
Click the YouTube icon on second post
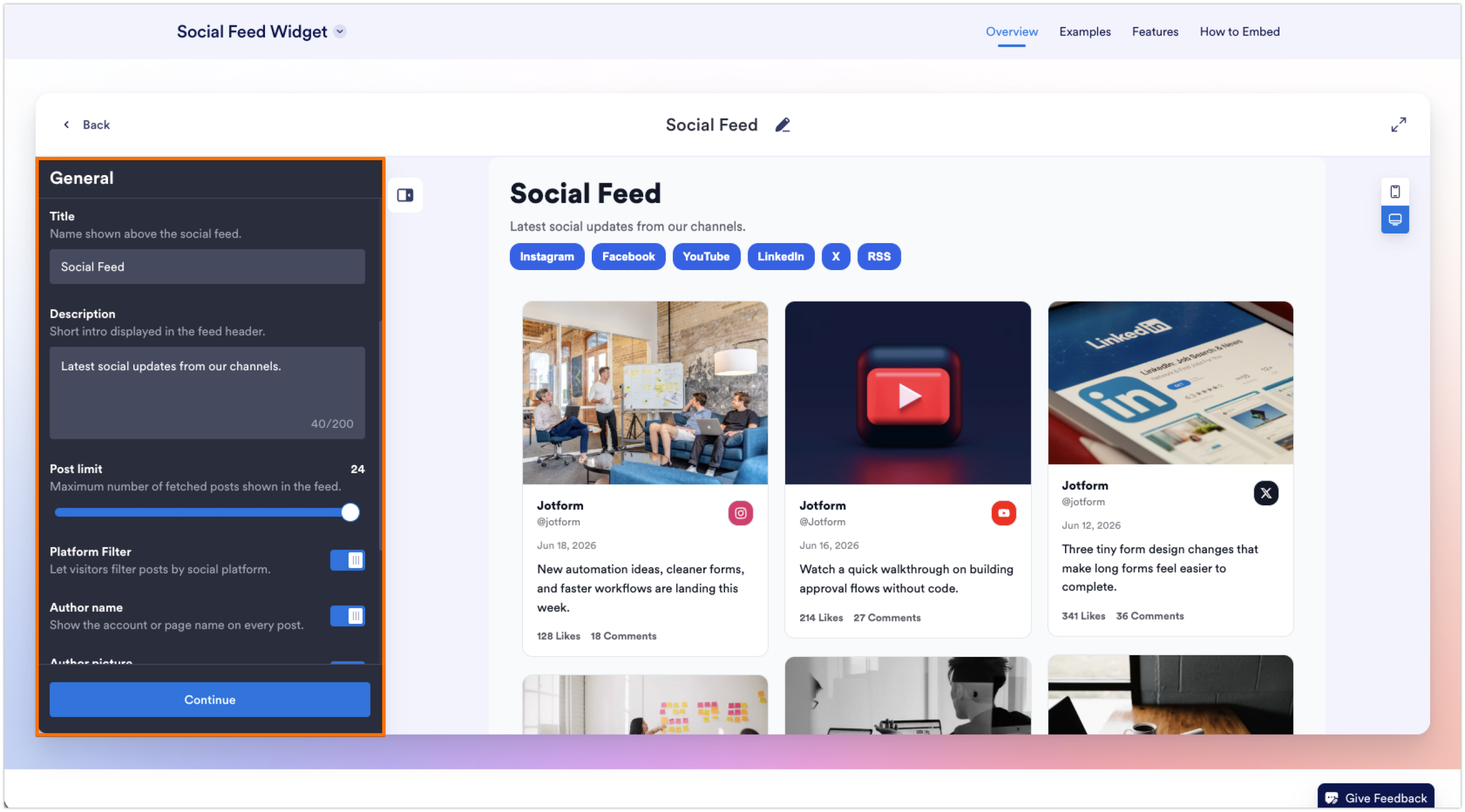pyautogui.click(x=1004, y=513)
